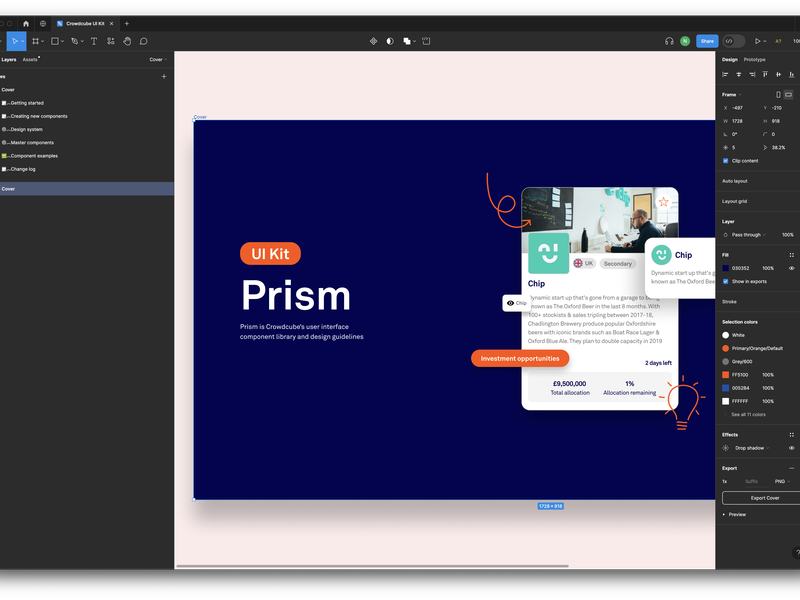
Task: Add a new page with plus
Action: 164,77
